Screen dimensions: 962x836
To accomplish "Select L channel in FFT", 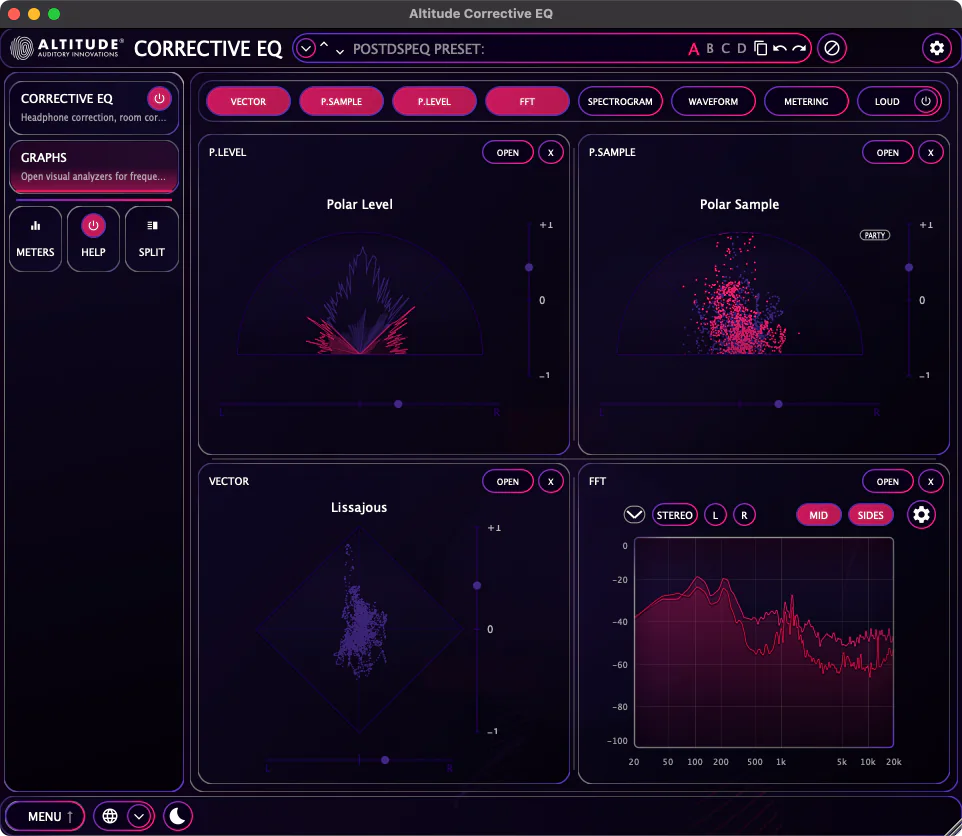I will click(x=715, y=515).
